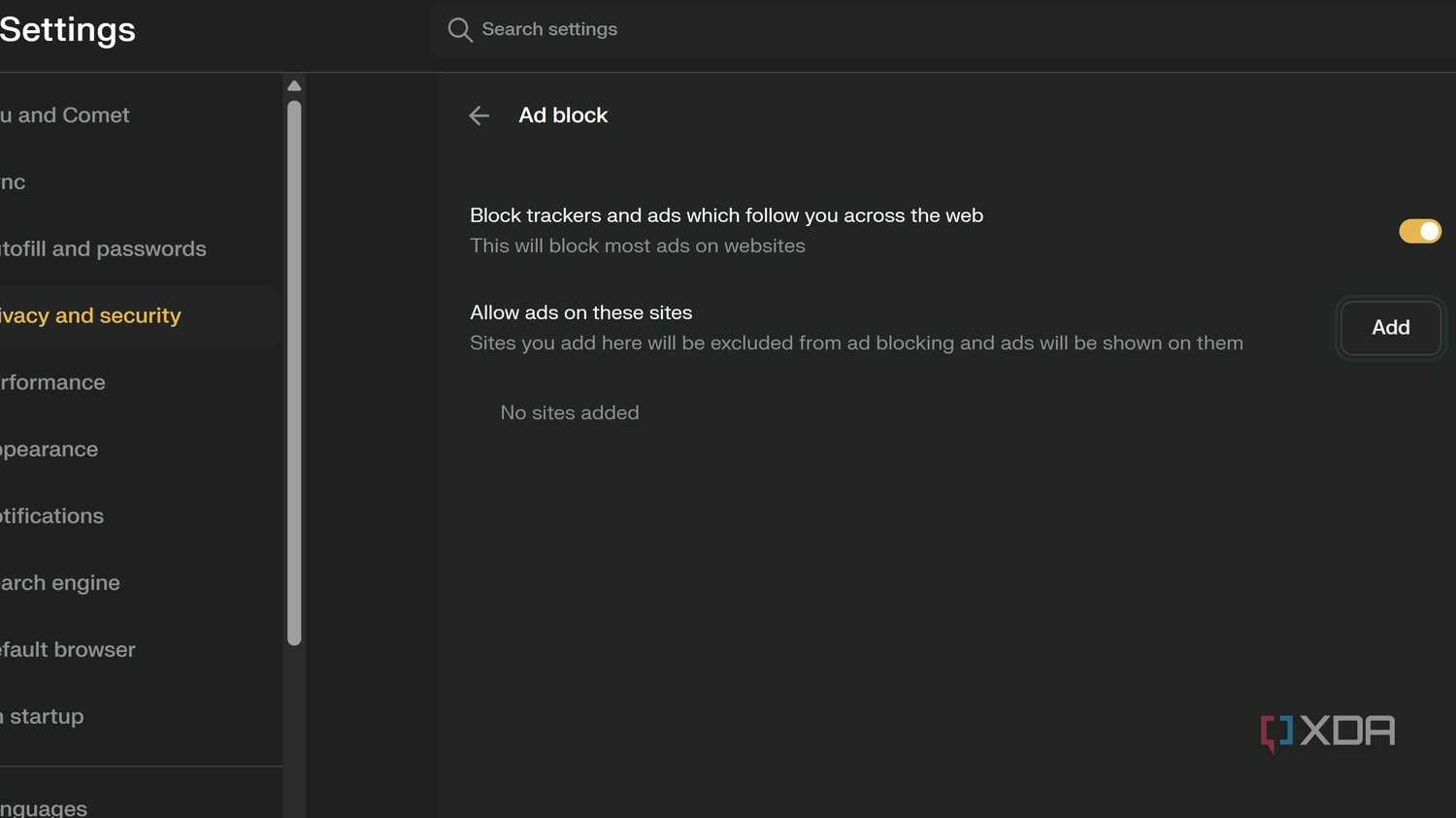Focus the Search settings field

942,30
